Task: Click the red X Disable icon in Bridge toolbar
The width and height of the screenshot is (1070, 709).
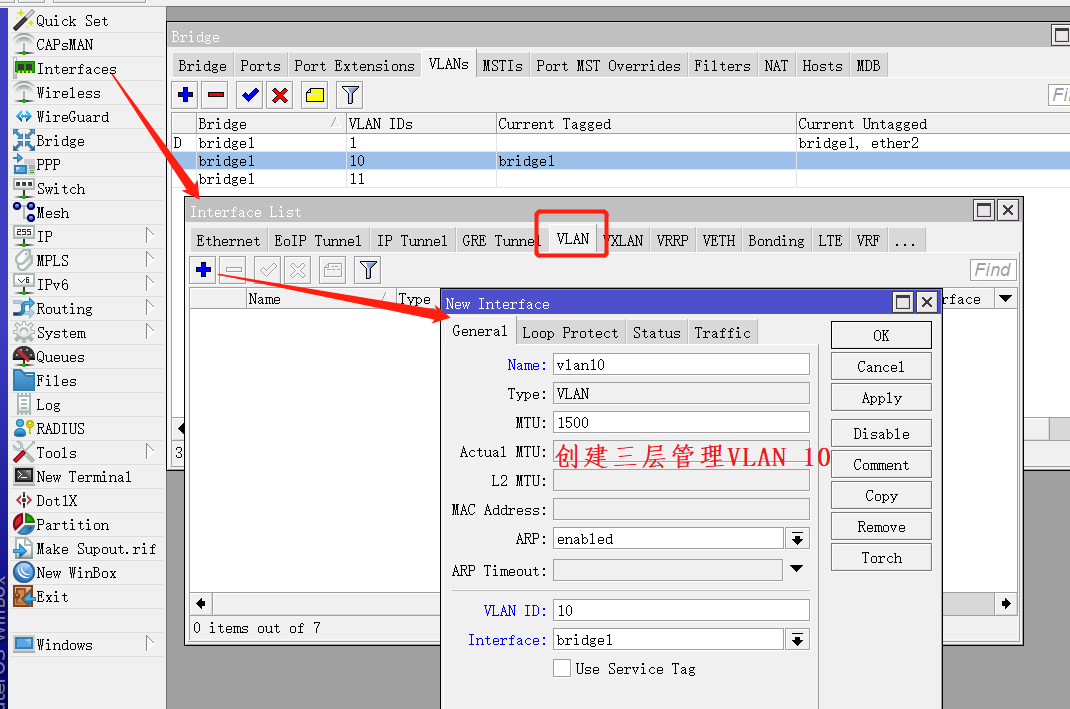Action: (x=281, y=96)
